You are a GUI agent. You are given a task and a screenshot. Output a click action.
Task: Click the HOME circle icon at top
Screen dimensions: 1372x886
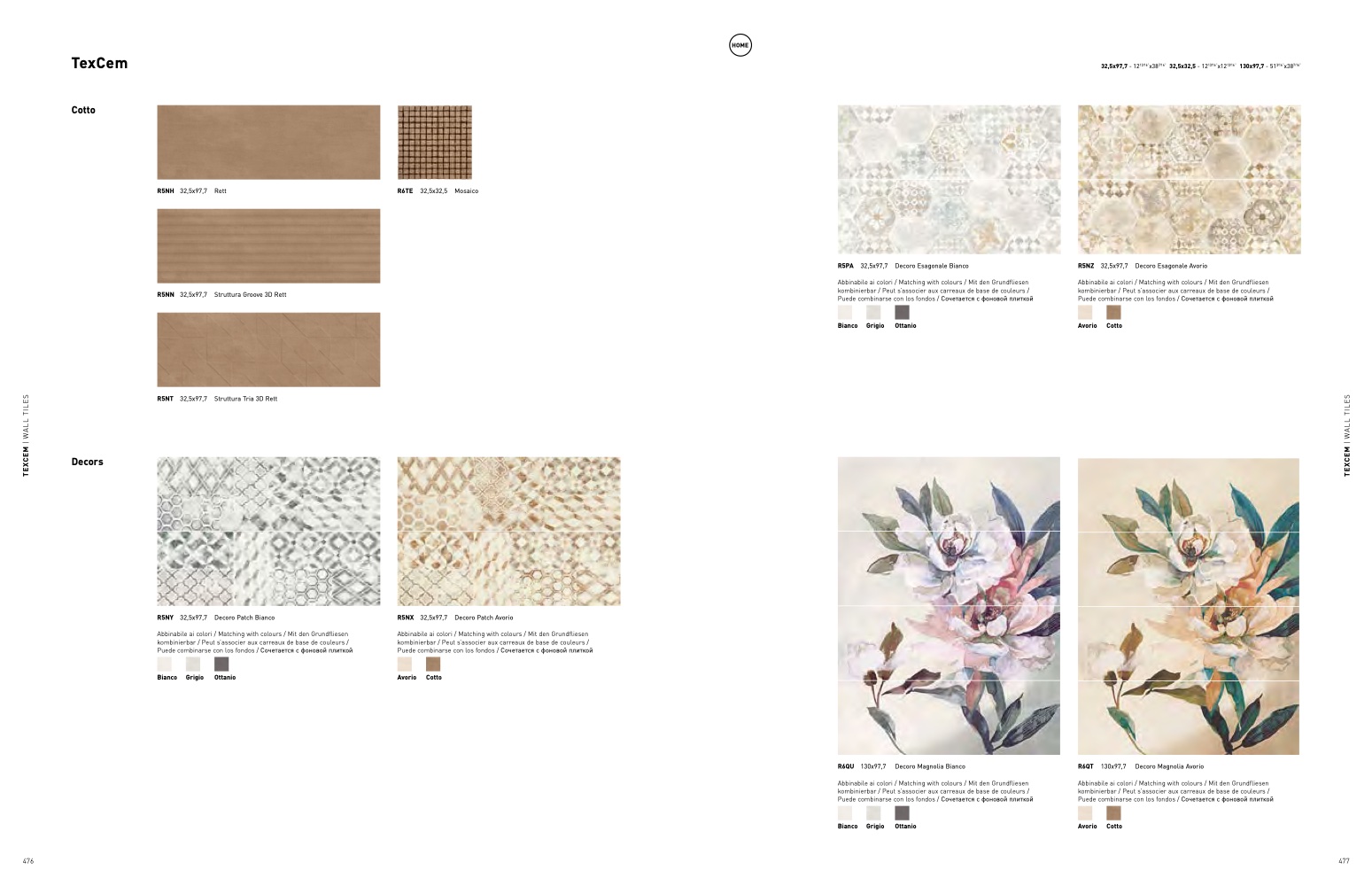[x=740, y=45]
